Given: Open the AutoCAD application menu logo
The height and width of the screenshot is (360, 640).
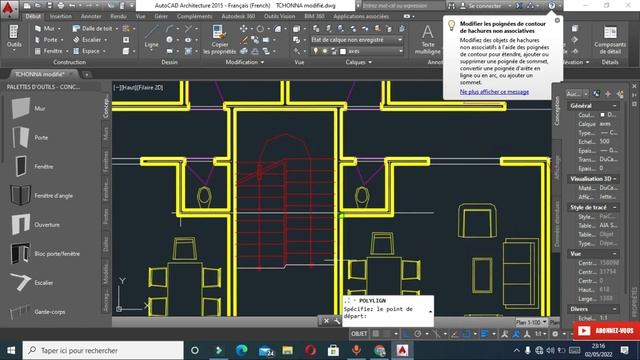Looking at the screenshot, I should [9, 9].
